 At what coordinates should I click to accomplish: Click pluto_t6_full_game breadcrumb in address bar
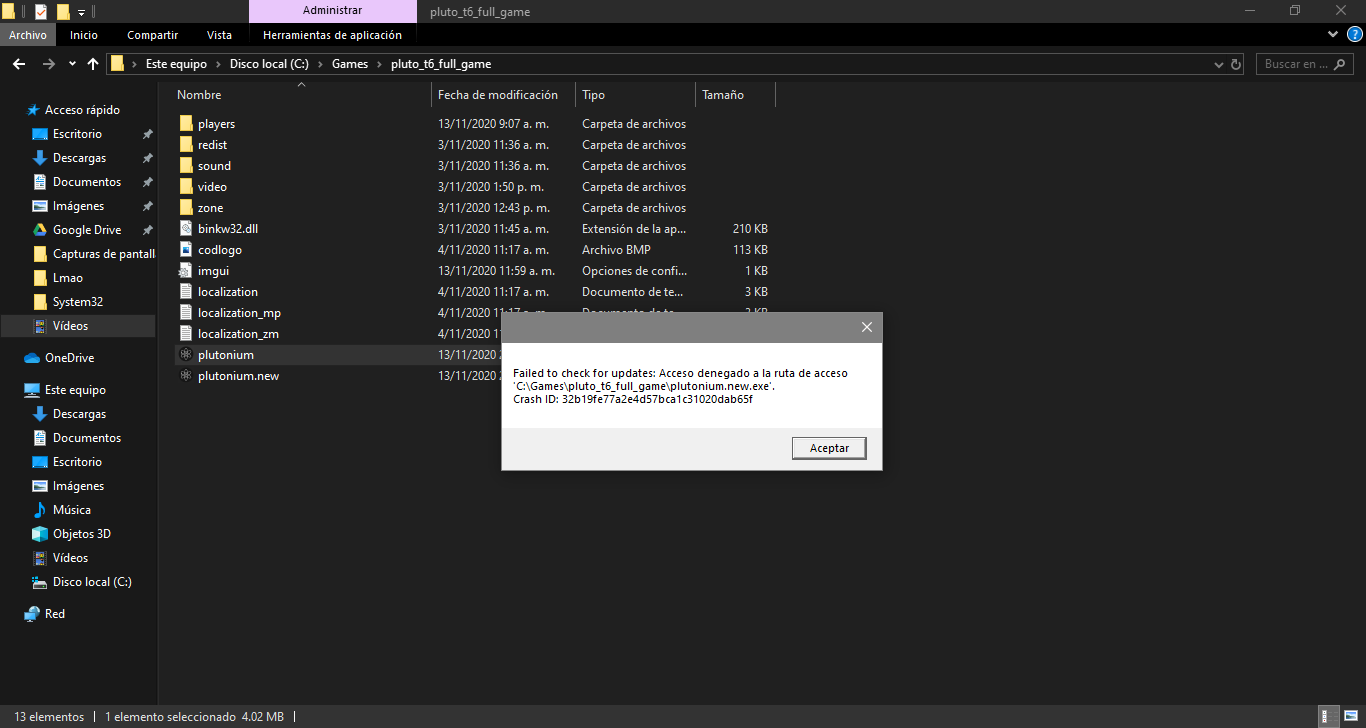441,64
